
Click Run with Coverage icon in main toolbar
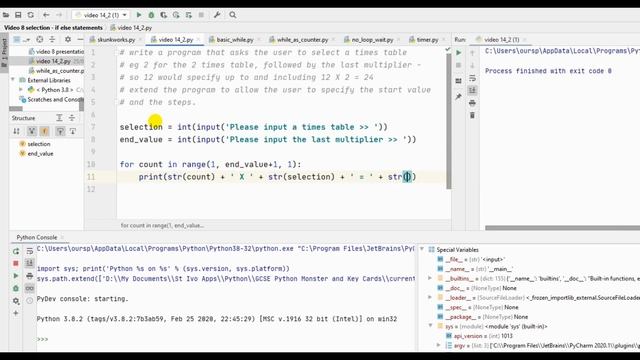pyautogui.click(x=164, y=15)
